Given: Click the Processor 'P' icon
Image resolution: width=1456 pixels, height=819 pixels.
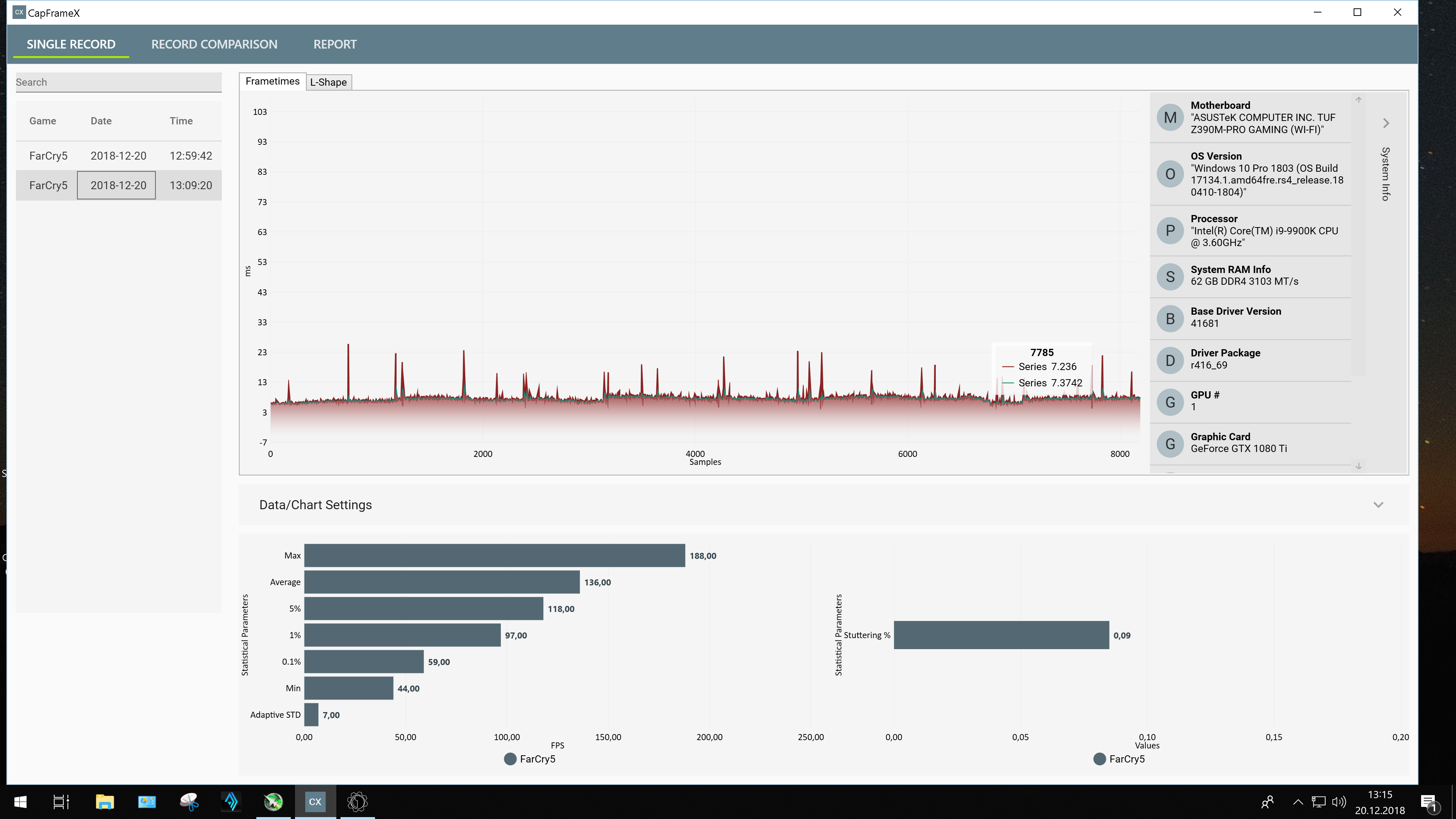Looking at the screenshot, I should coord(1170,231).
